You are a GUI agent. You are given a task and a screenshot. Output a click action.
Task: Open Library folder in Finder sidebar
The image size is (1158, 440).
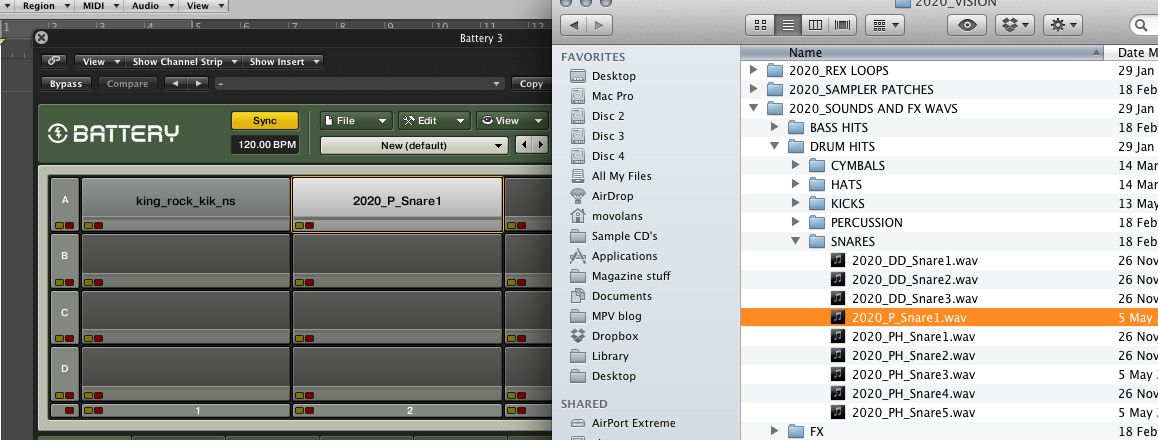[x=609, y=355]
